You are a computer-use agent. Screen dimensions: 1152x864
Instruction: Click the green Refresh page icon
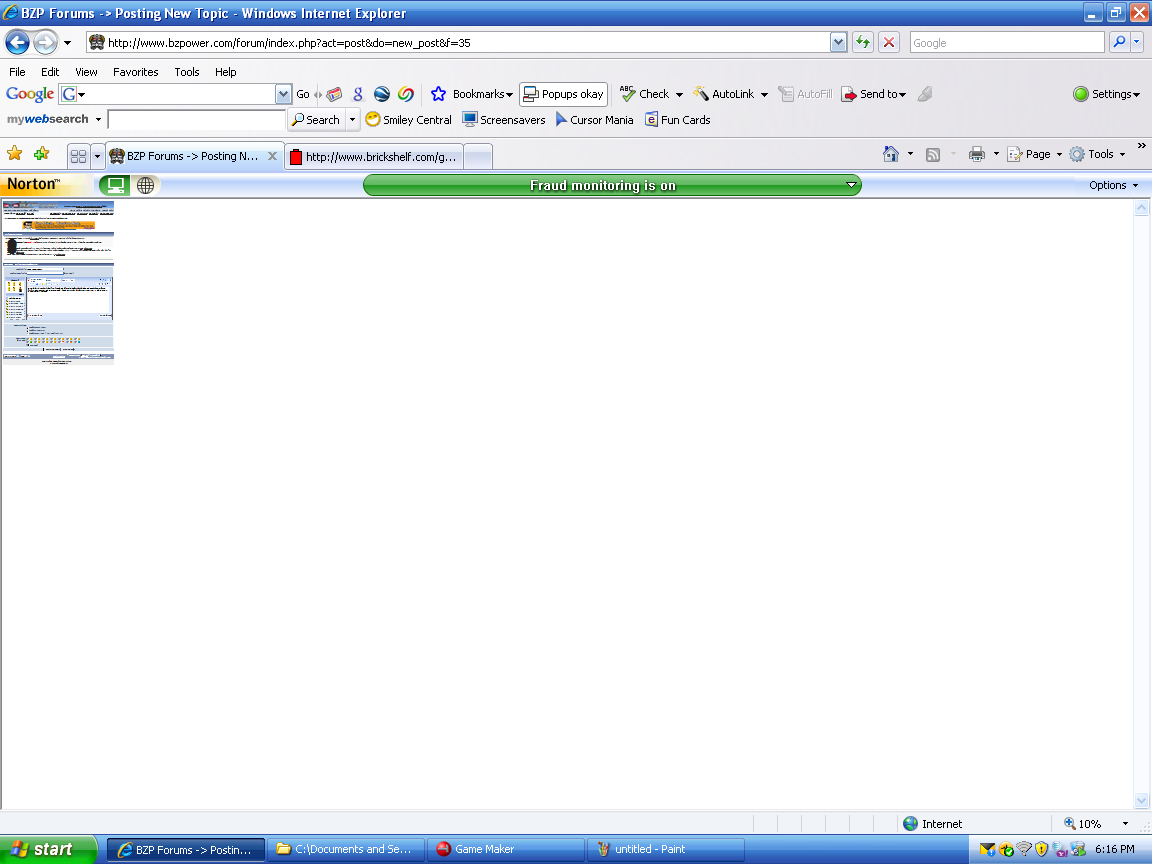(x=863, y=43)
